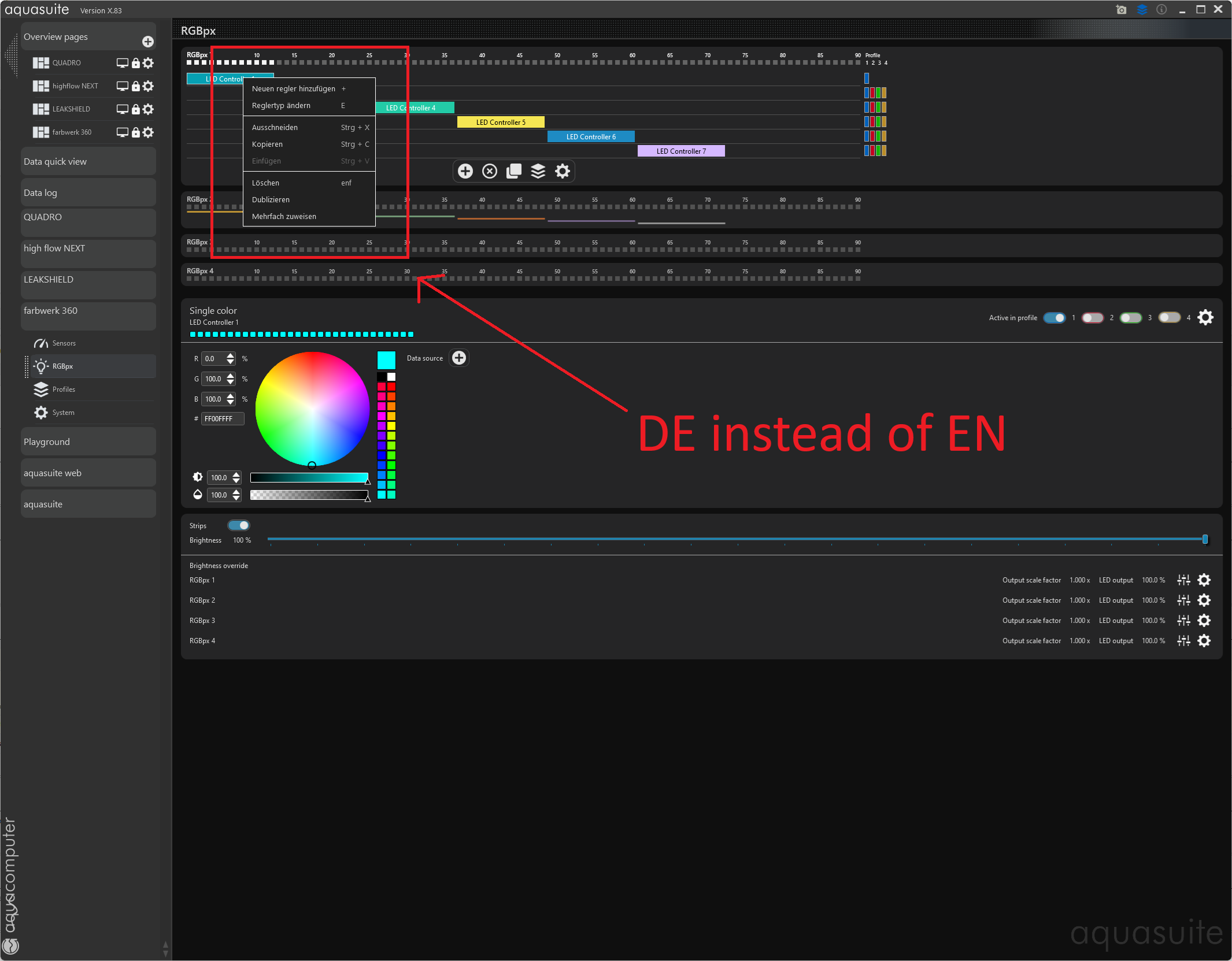Screen dimensions: 1232x961
Task: Click the remove controller X icon
Action: pyautogui.click(x=490, y=171)
